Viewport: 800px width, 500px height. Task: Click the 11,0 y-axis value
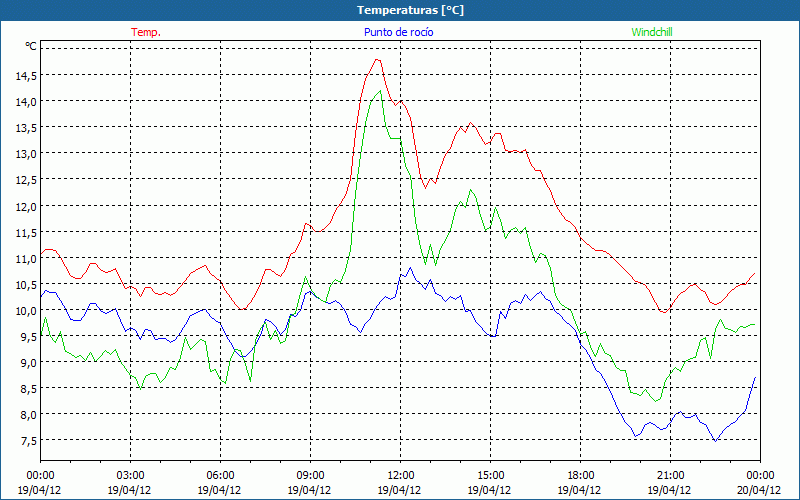pos(26,258)
